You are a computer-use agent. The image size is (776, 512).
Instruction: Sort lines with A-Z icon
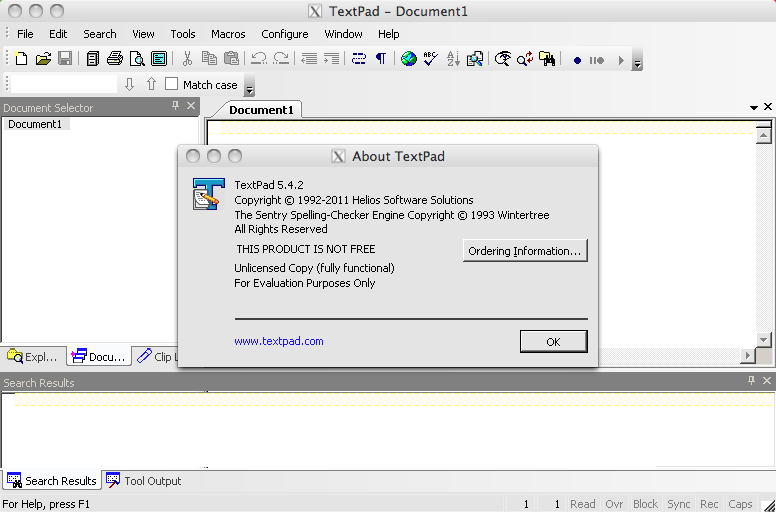(453, 58)
